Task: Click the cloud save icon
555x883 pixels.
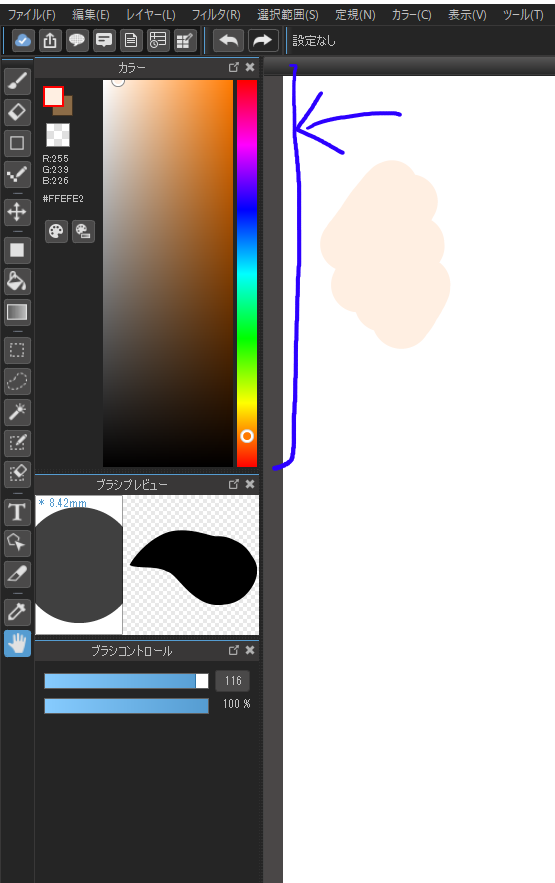Action: [23, 41]
